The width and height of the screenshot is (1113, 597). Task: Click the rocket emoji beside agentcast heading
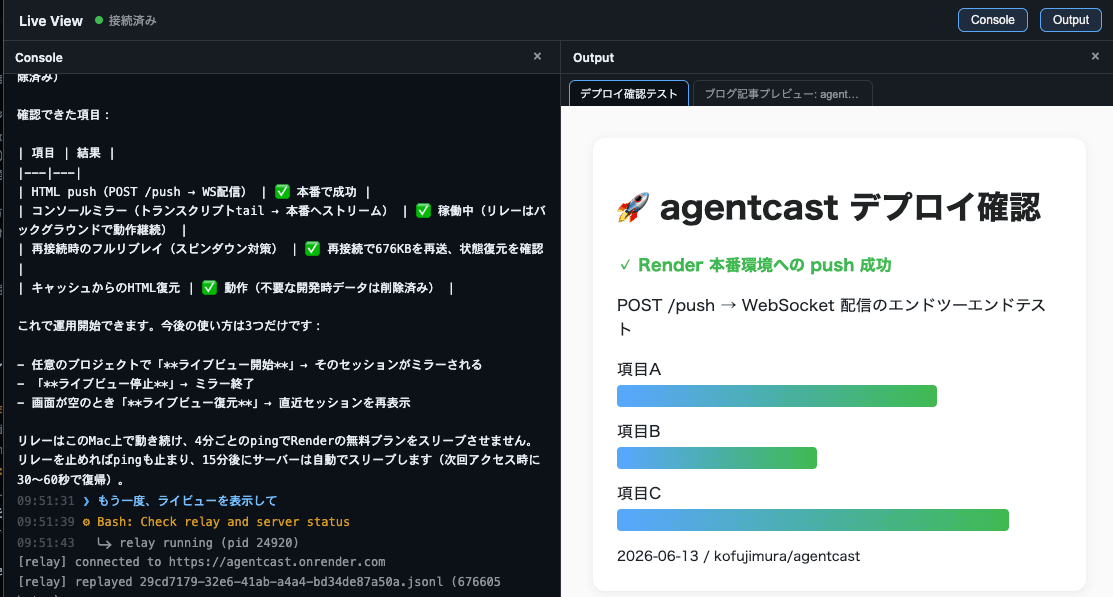click(x=633, y=207)
